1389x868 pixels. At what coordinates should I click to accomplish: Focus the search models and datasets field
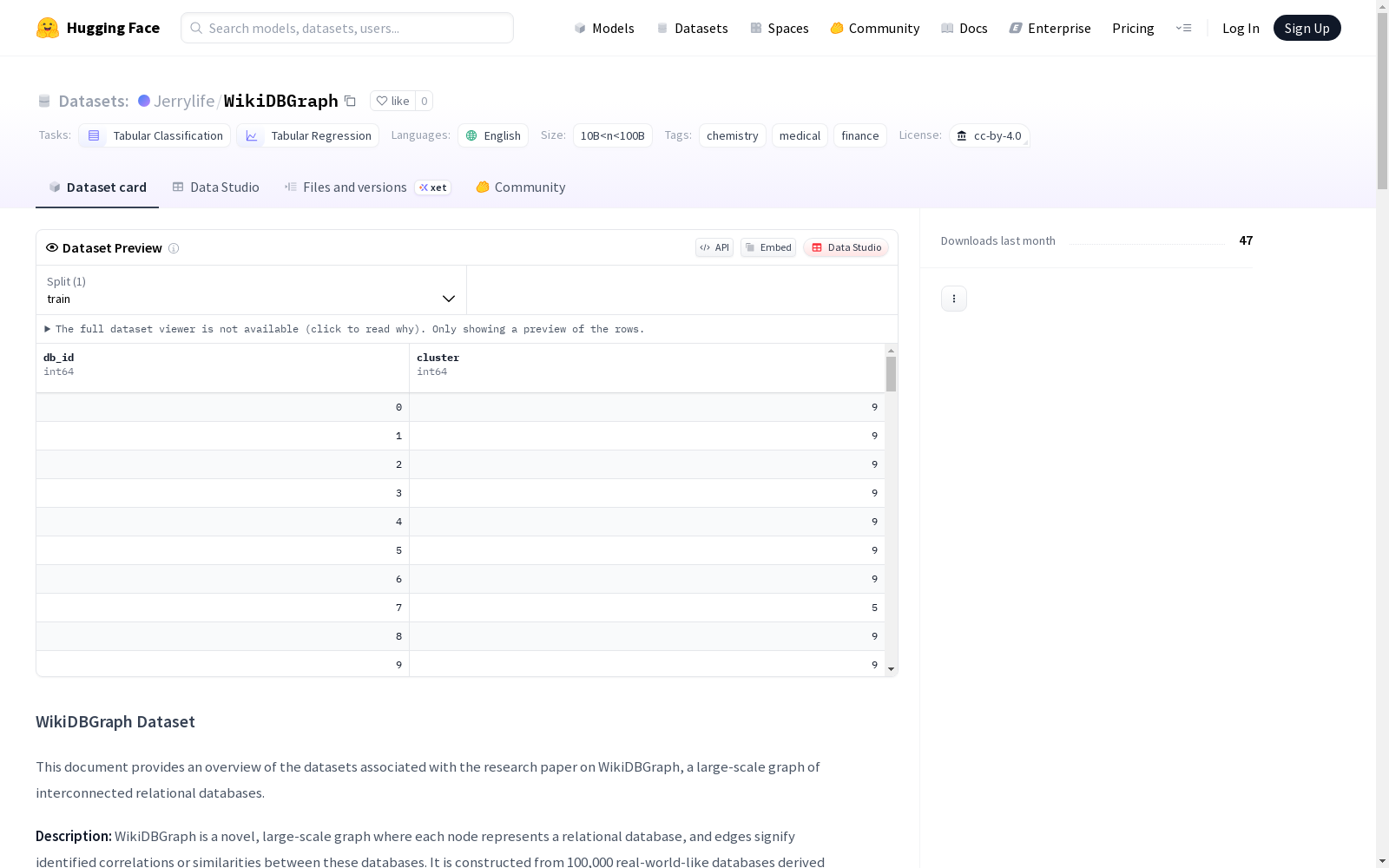347,28
